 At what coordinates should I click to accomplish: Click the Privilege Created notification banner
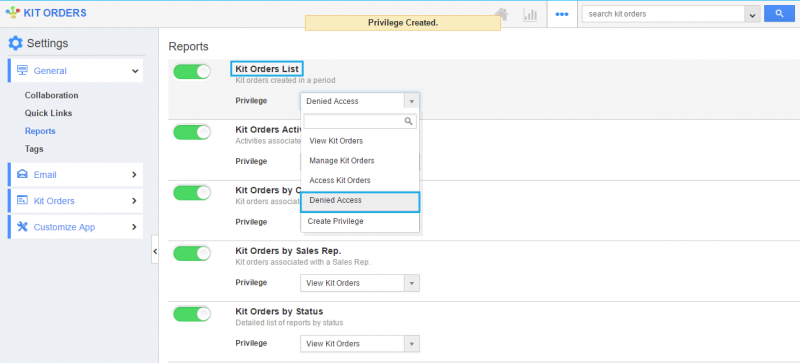[x=403, y=23]
